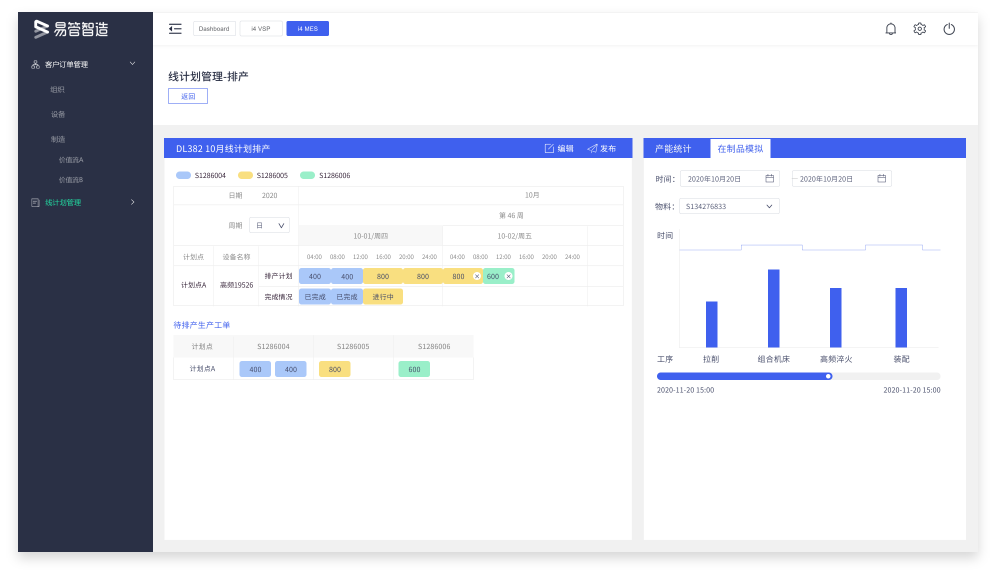Select the yellow 800 block in 待排产 table
This screenshot has width=996, height=576.
(x=335, y=369)
